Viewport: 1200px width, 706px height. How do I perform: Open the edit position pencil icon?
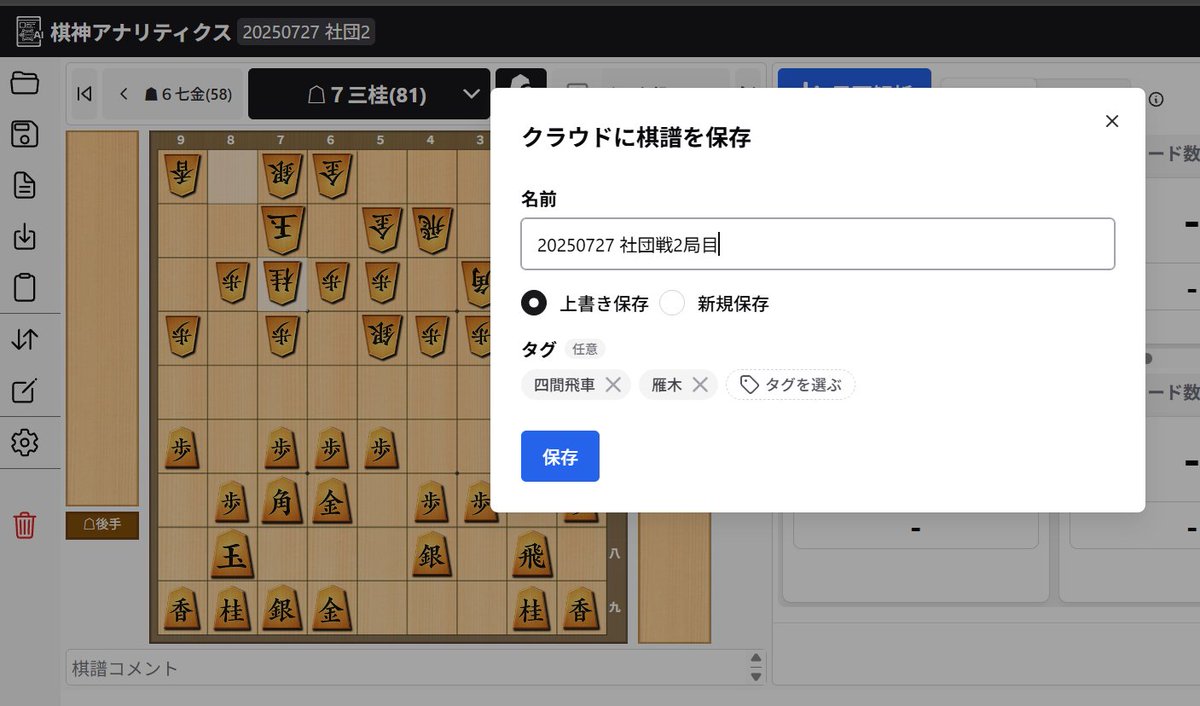(x=24, y=390)
